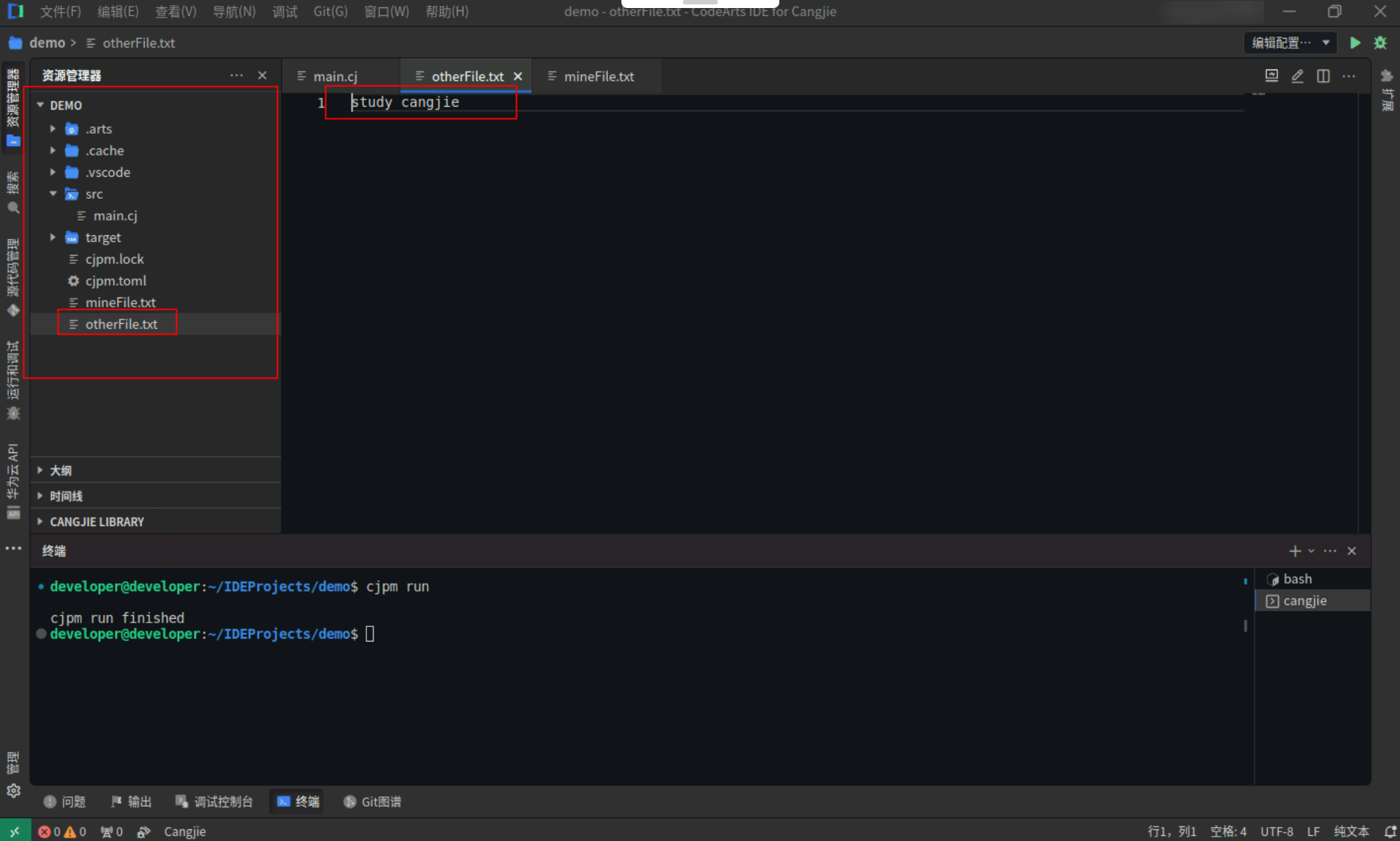
Task: Toggle the Problems panel tab
Action: [64, 802]
